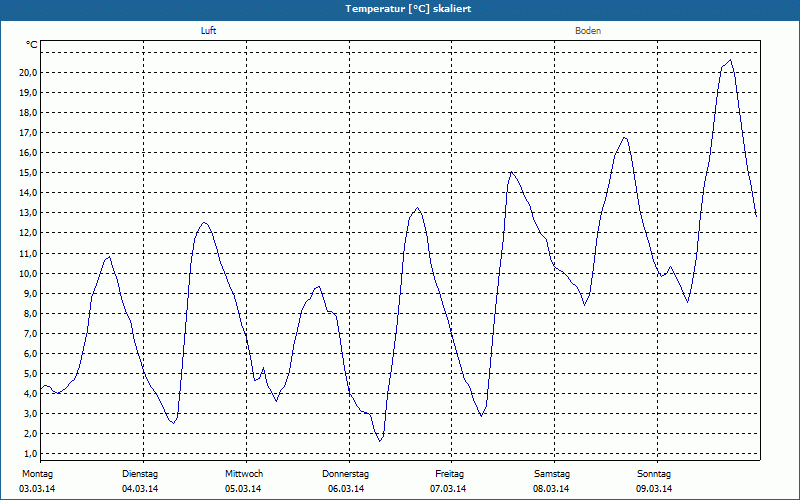Click the '19,0' y-axis value
The image size is (800, 500).
click(x=28, y=92)
